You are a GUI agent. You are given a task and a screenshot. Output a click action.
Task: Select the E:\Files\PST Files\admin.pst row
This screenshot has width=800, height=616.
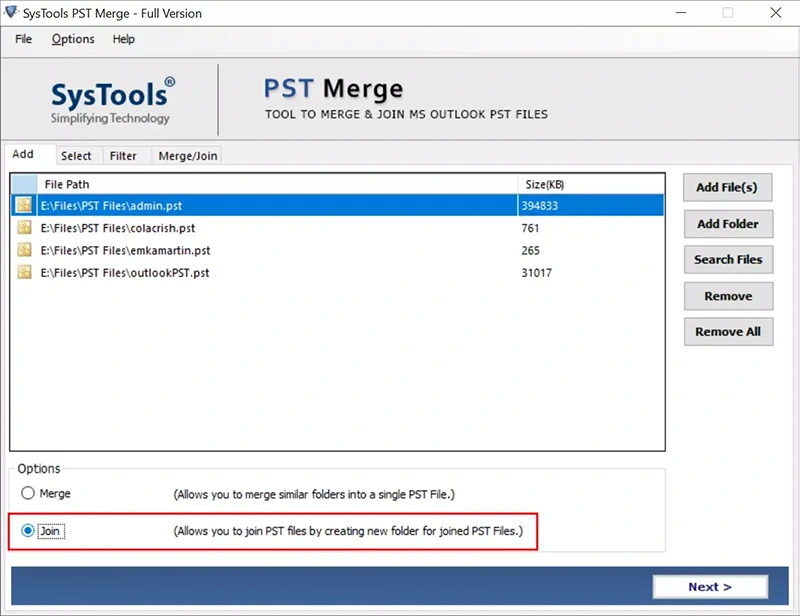pyautogui.click(x=337, y=205)
